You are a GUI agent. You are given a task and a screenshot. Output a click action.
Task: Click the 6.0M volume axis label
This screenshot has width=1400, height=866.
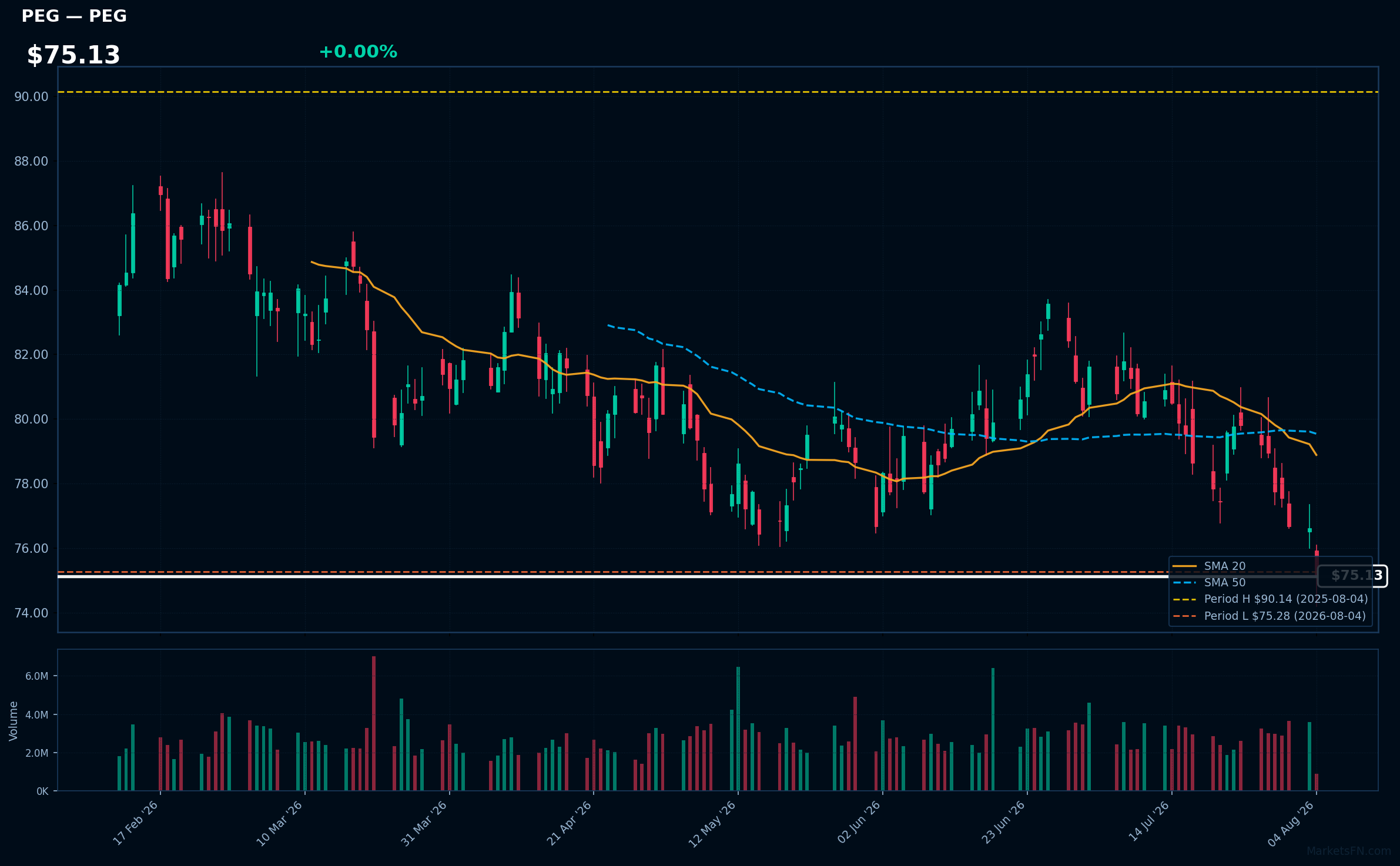coord(36,676)
